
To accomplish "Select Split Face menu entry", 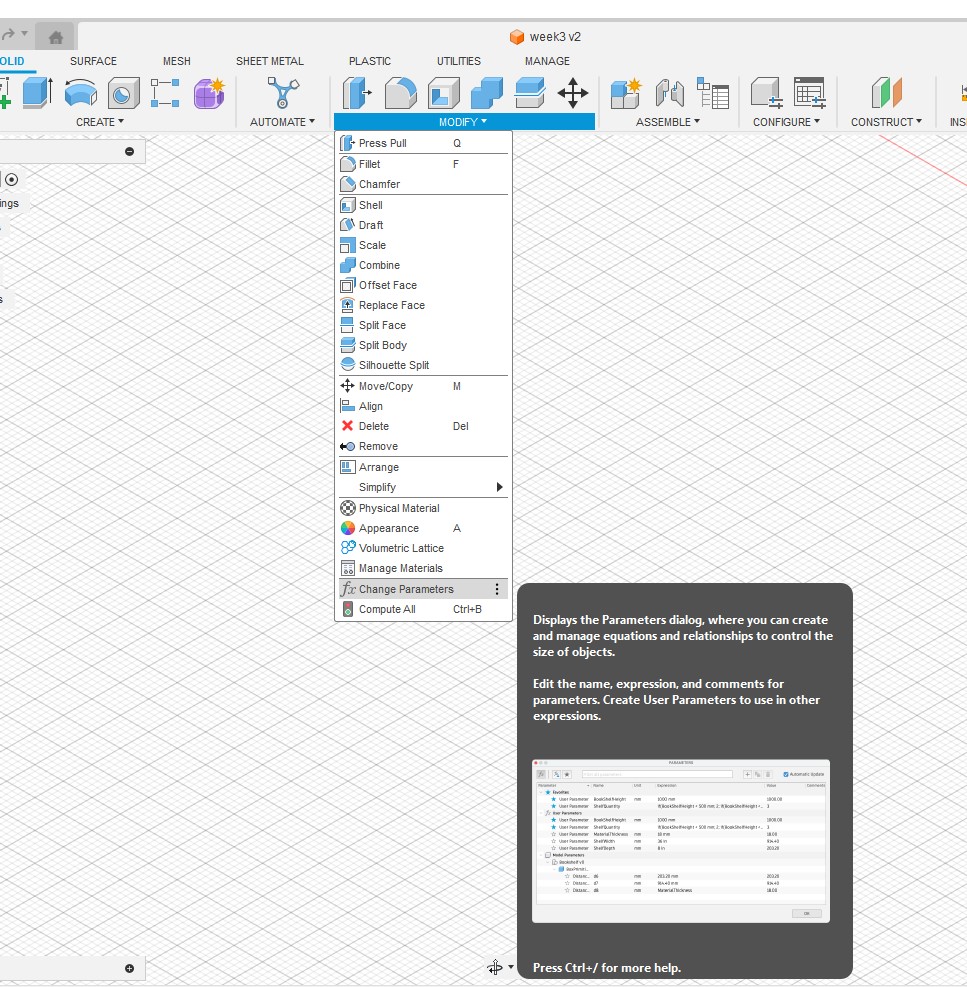I will (423, 325).
